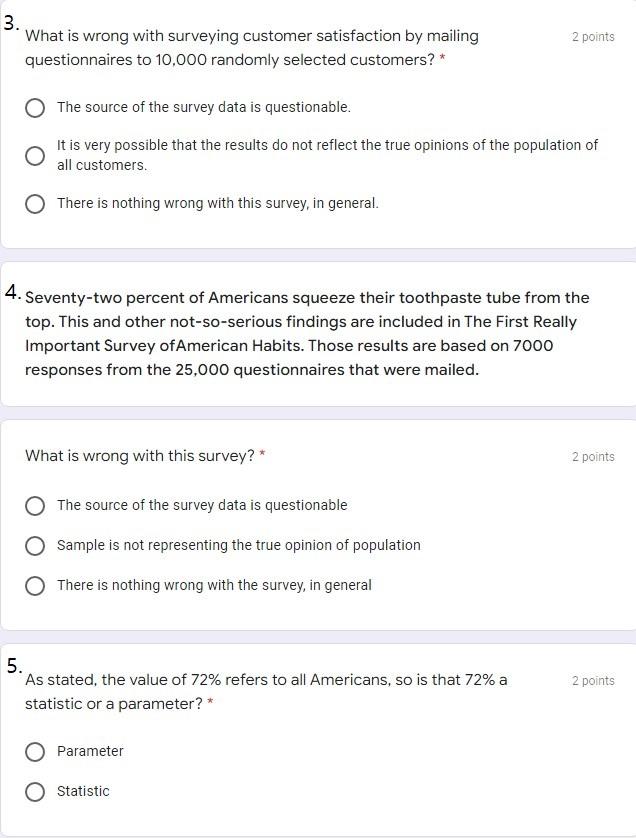Screen dimensions: 636x838
Task: Click the 'Parameter' answer label
Action: click(x=90, y=751)
